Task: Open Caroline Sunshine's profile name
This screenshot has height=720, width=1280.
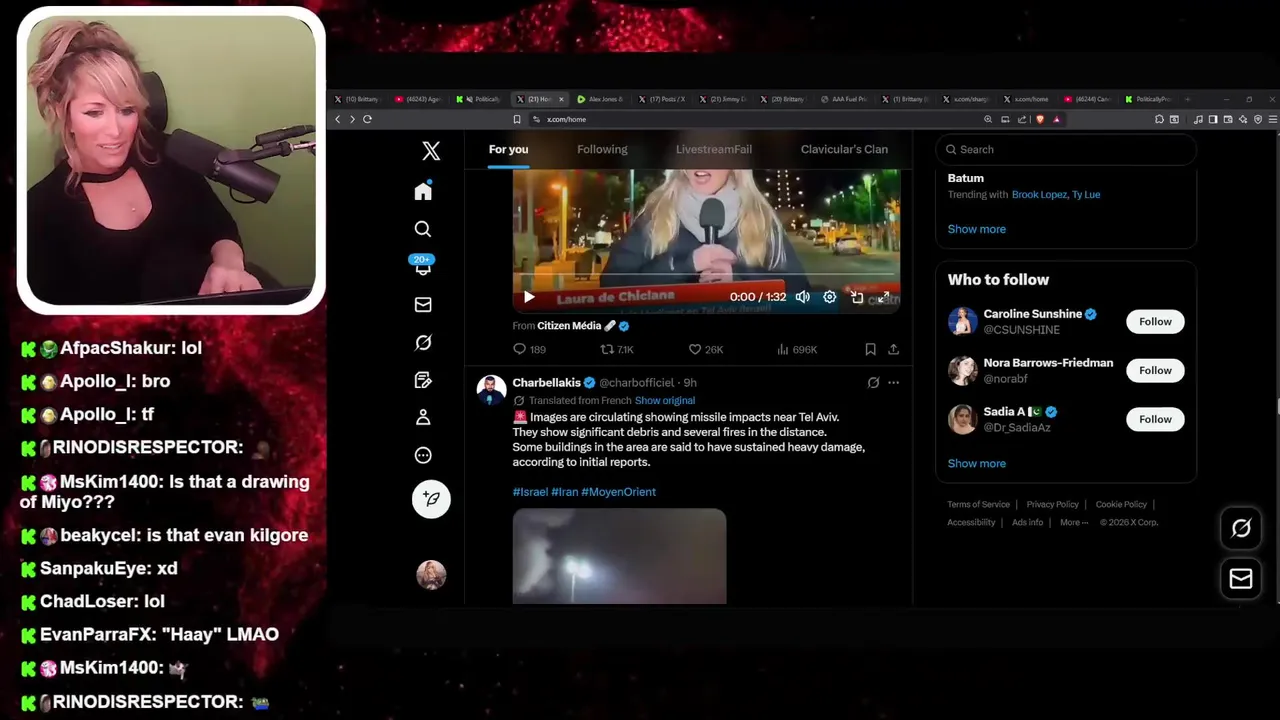Action: pyautogui.click(x=1033, y=314)
